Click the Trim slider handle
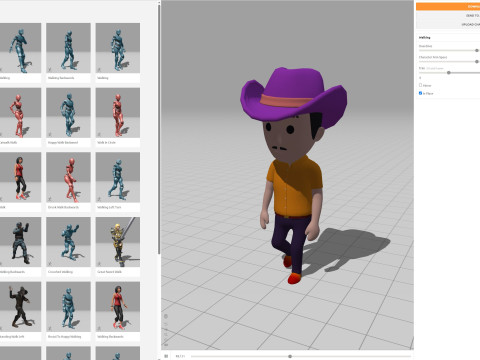 click(449, 73)
